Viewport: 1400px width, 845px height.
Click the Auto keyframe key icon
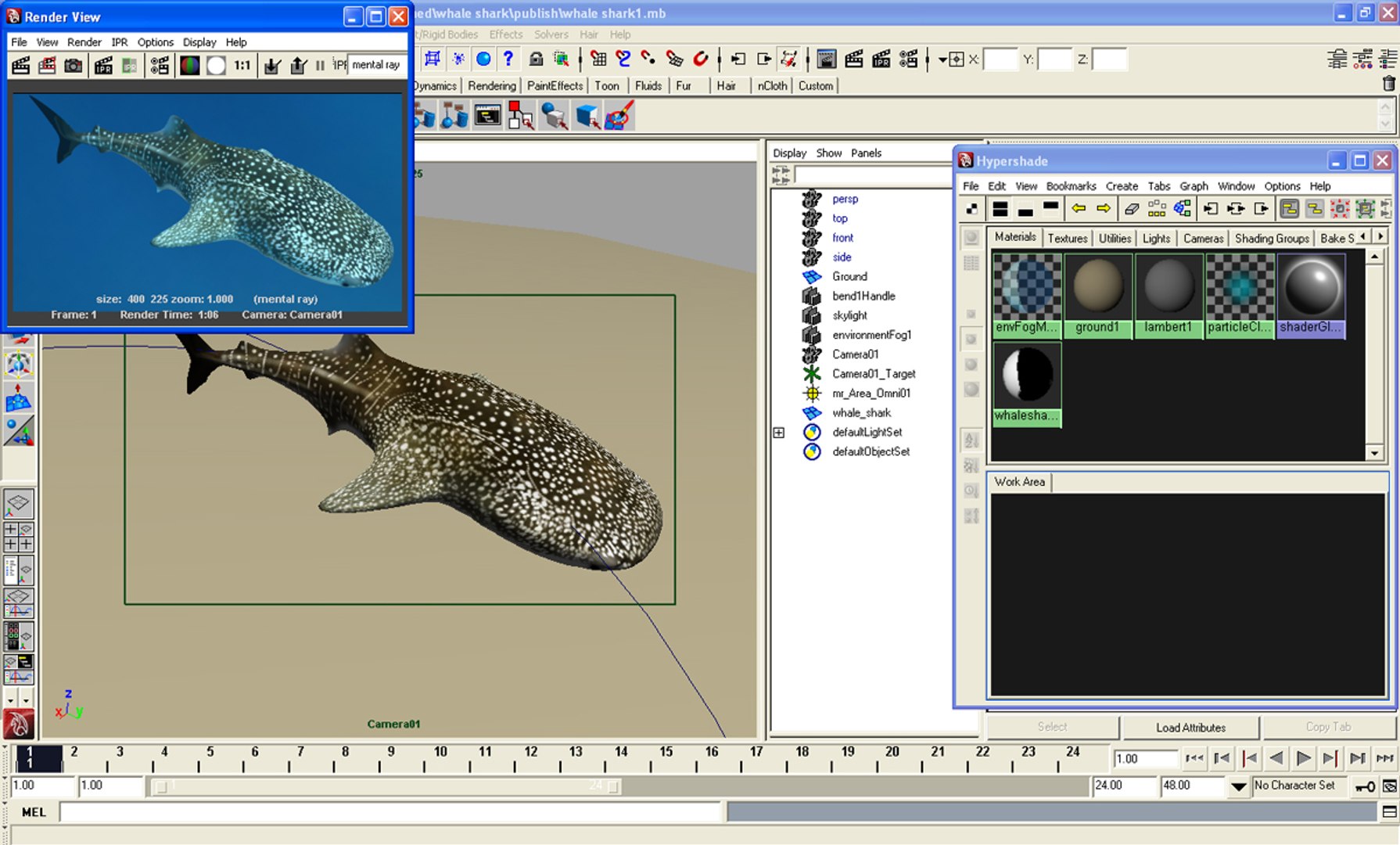click(1366, 786)
